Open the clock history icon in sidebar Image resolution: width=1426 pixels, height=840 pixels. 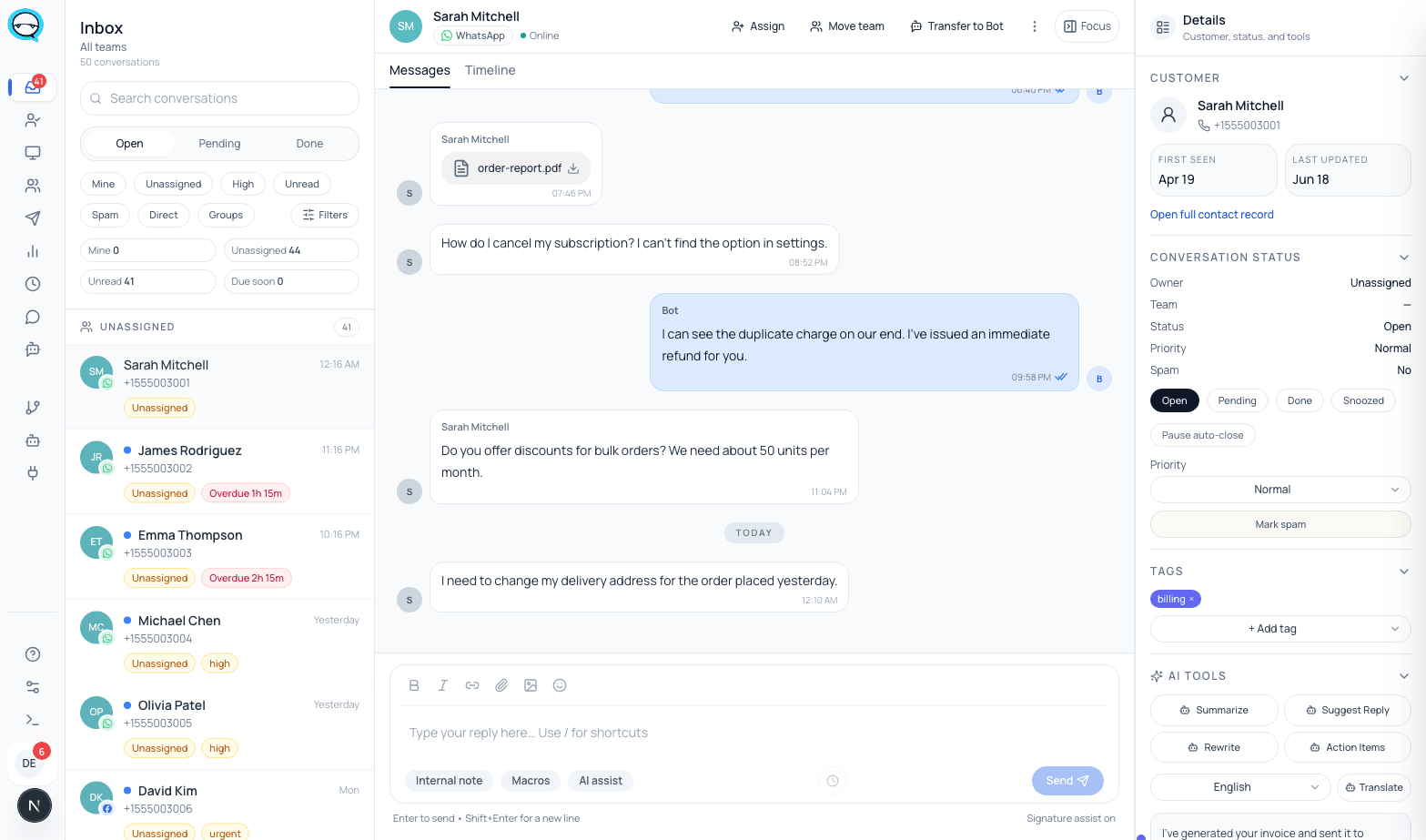[x=33, y=284]
